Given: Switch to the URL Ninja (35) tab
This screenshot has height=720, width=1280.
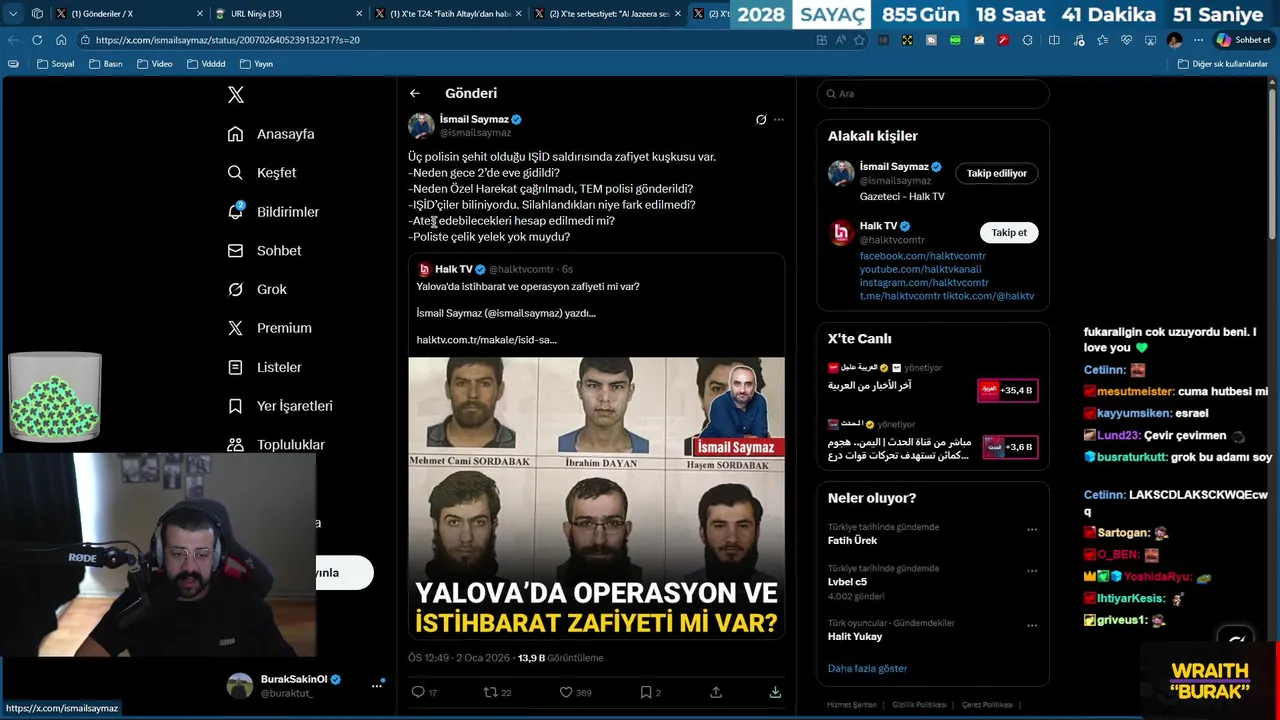Looking at the screenshot, I should (x=287, y=14).
